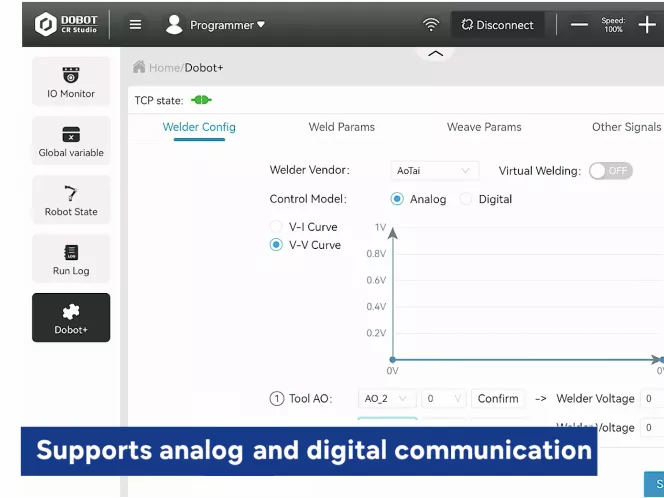Click the Home icon in the breadcrumb

coord(139,67)
